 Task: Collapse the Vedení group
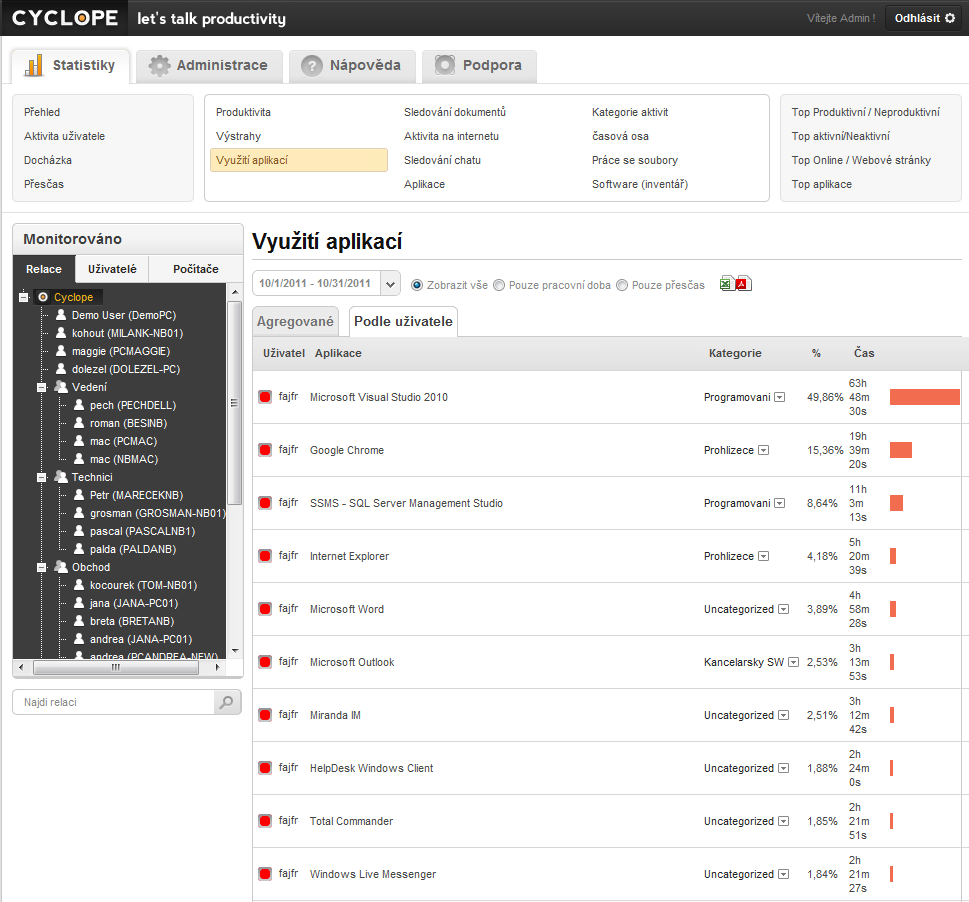(41, 387)
